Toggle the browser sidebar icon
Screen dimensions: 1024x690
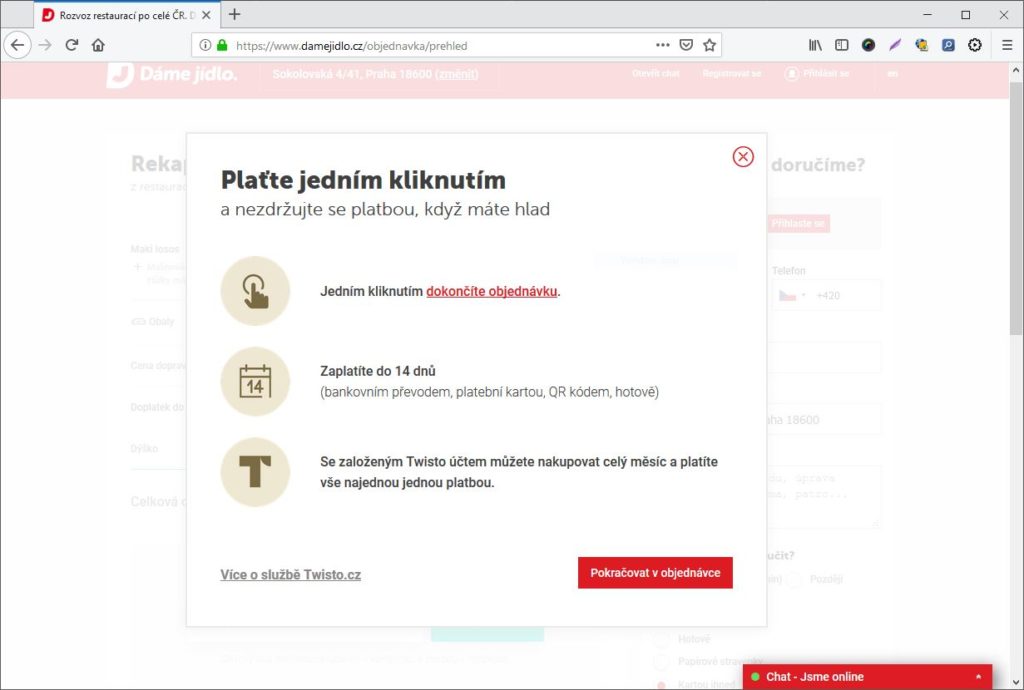coord(842,45)
